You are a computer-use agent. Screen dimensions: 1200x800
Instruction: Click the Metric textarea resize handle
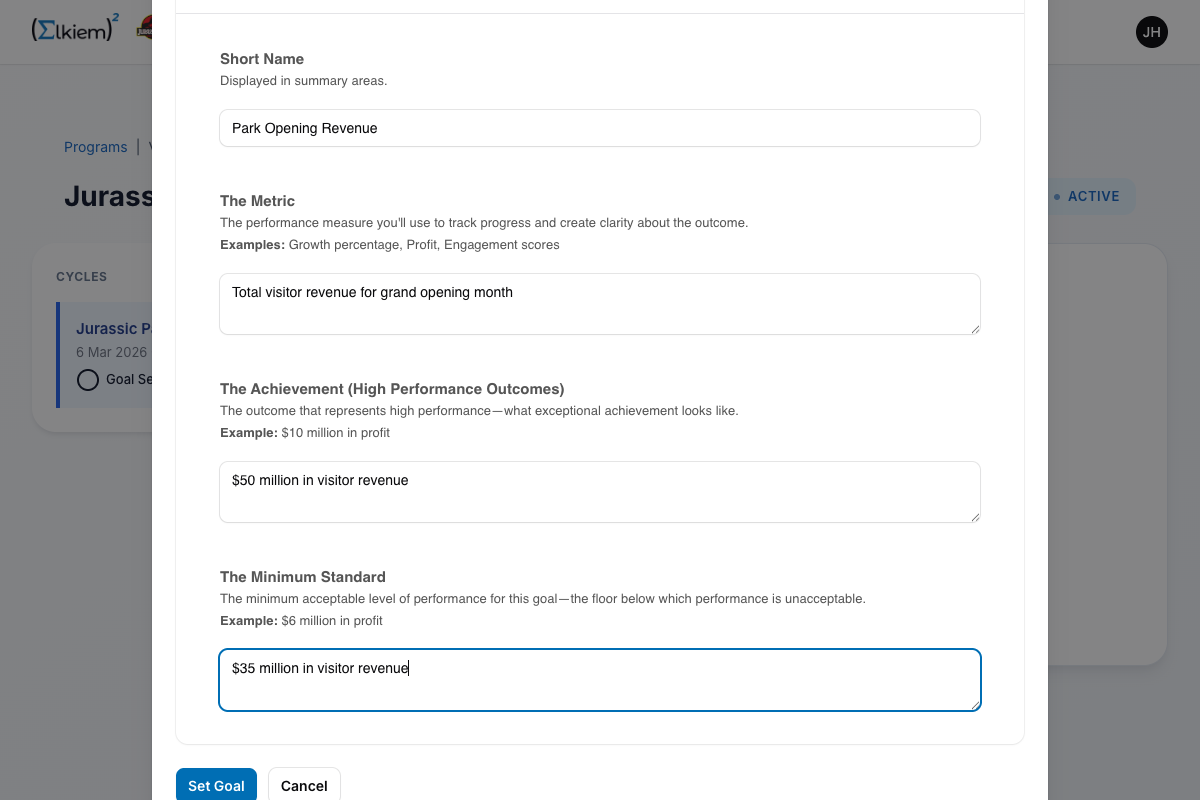point(975,329)
